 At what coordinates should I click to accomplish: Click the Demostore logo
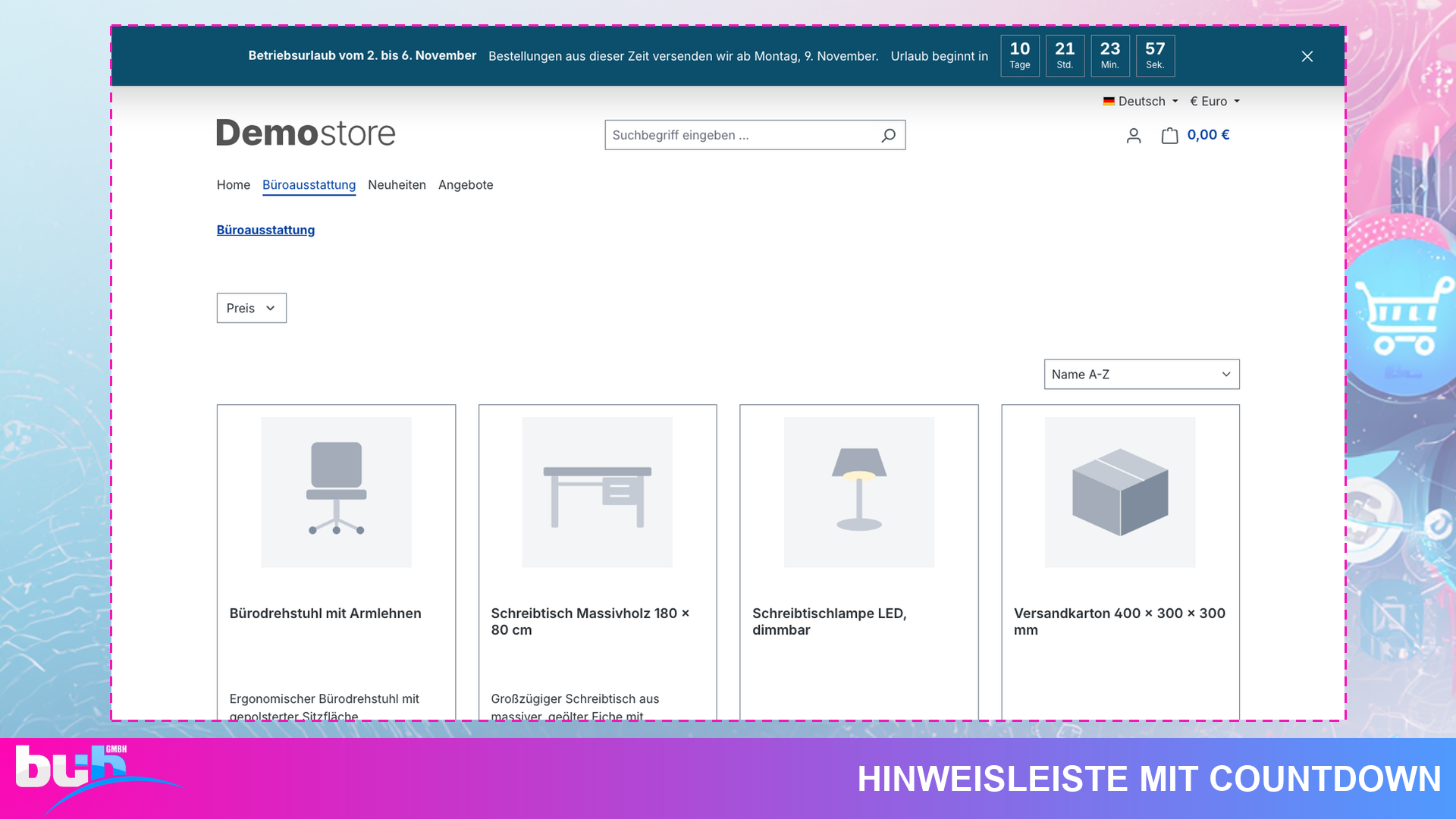click(x=306, y=133)
